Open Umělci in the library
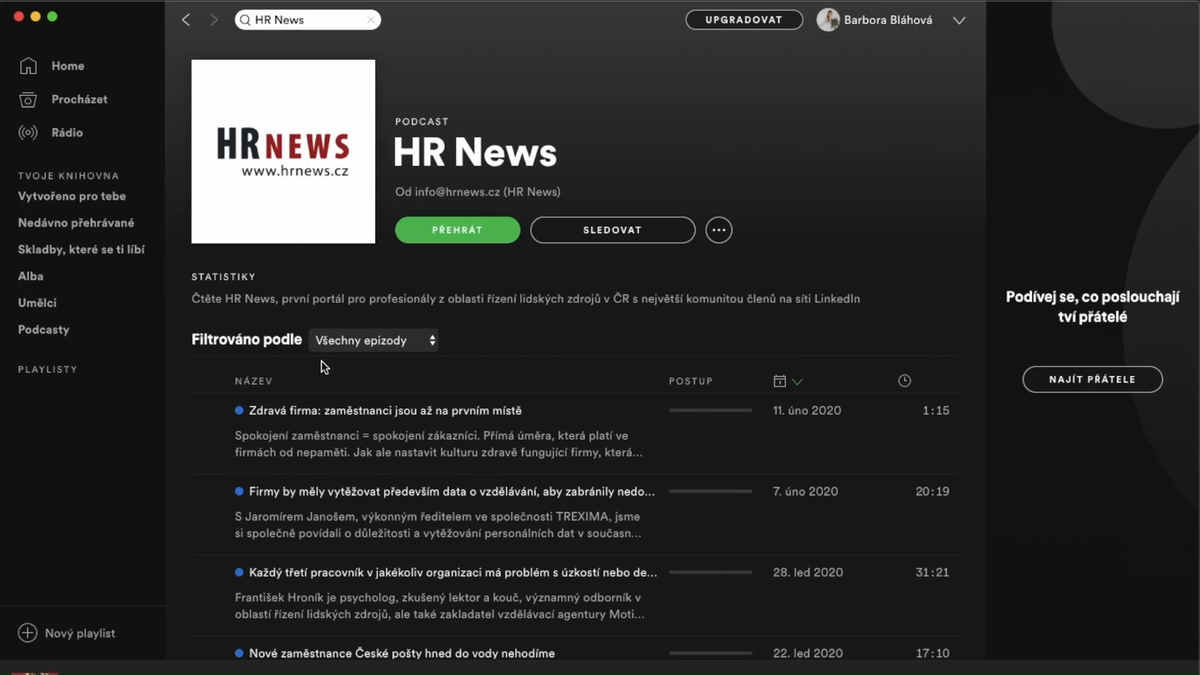Viewport: 1200px width, 675px height. [37, 303]
